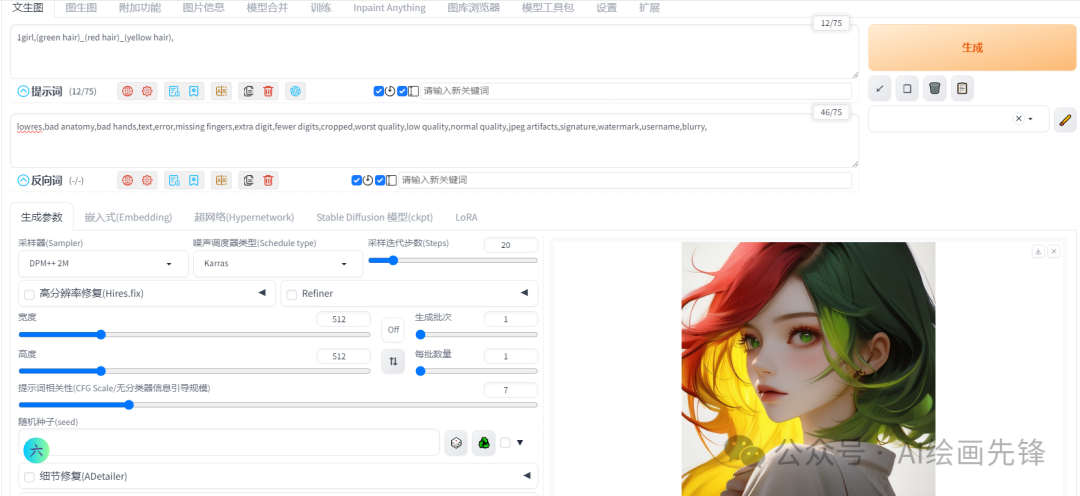Viewport: 1080px width, 496px height.
Task: Click the bookmark favorites icon in the 反向词 toolbar
Action: coord(194,180)
